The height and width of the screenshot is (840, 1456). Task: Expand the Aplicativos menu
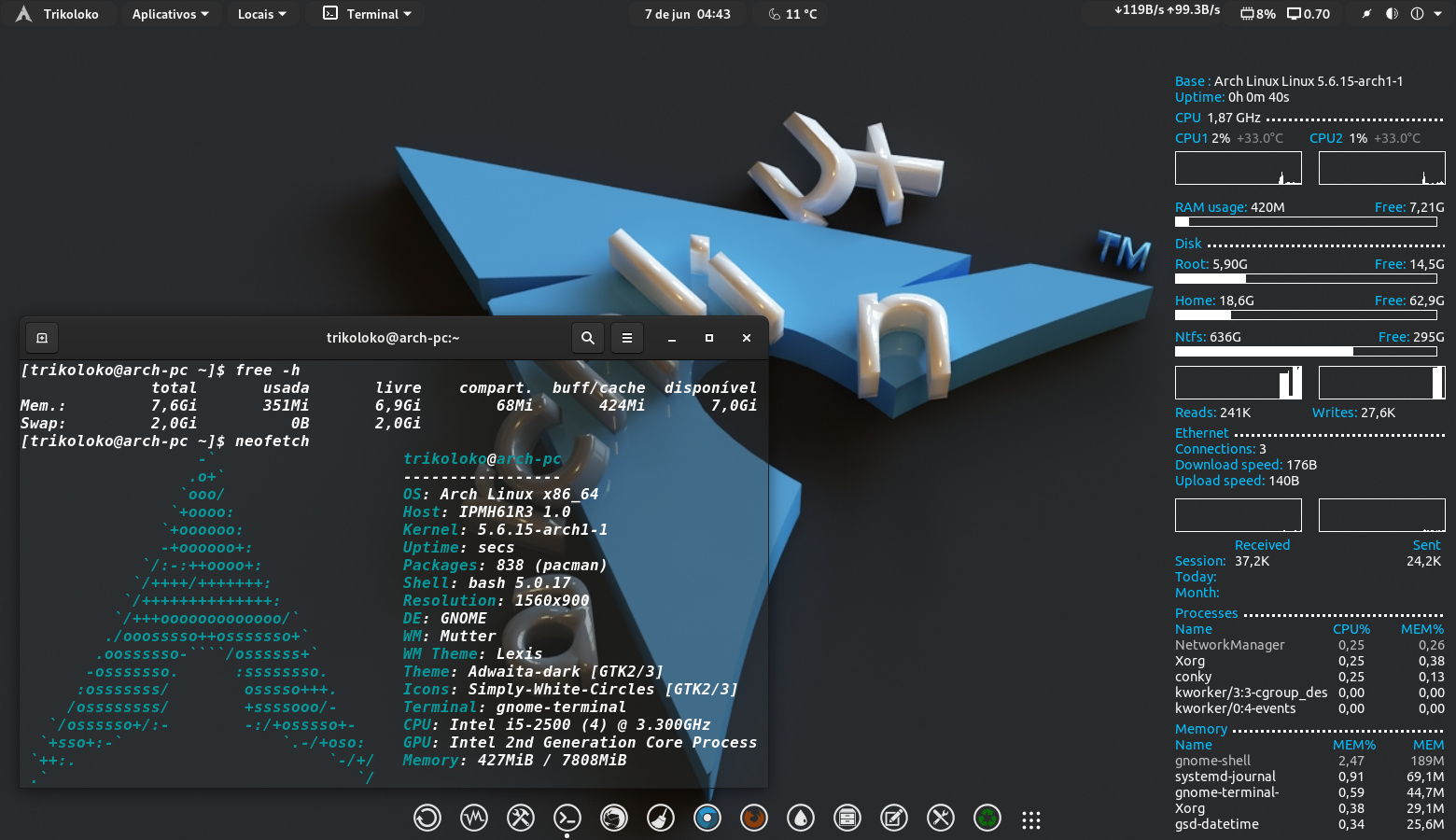[x=170, y=14]
